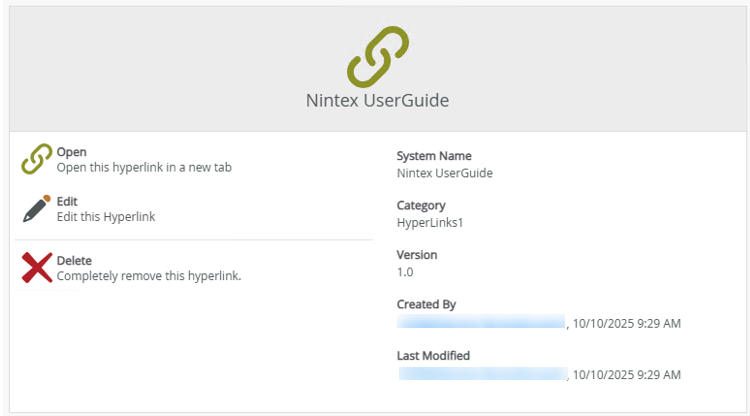Click the System Name field label

(x=434, y=156)
